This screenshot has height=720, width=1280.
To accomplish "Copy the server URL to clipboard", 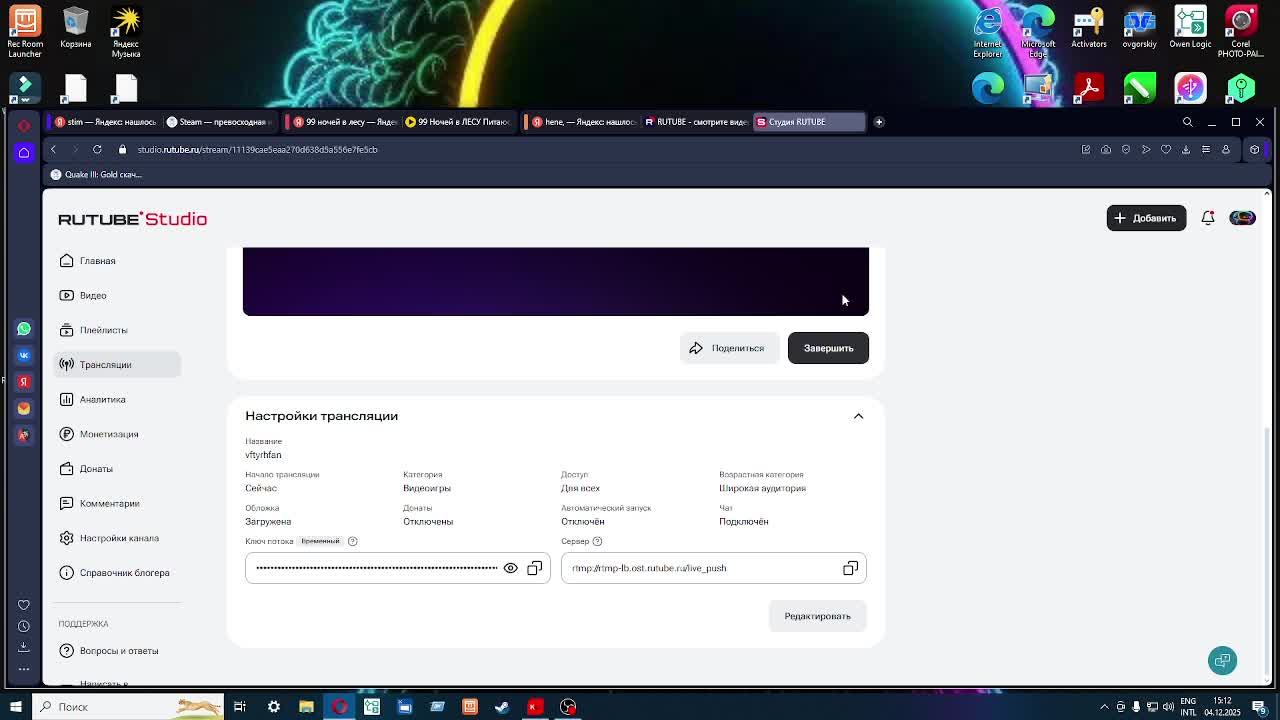I will [x=850, y=568].
